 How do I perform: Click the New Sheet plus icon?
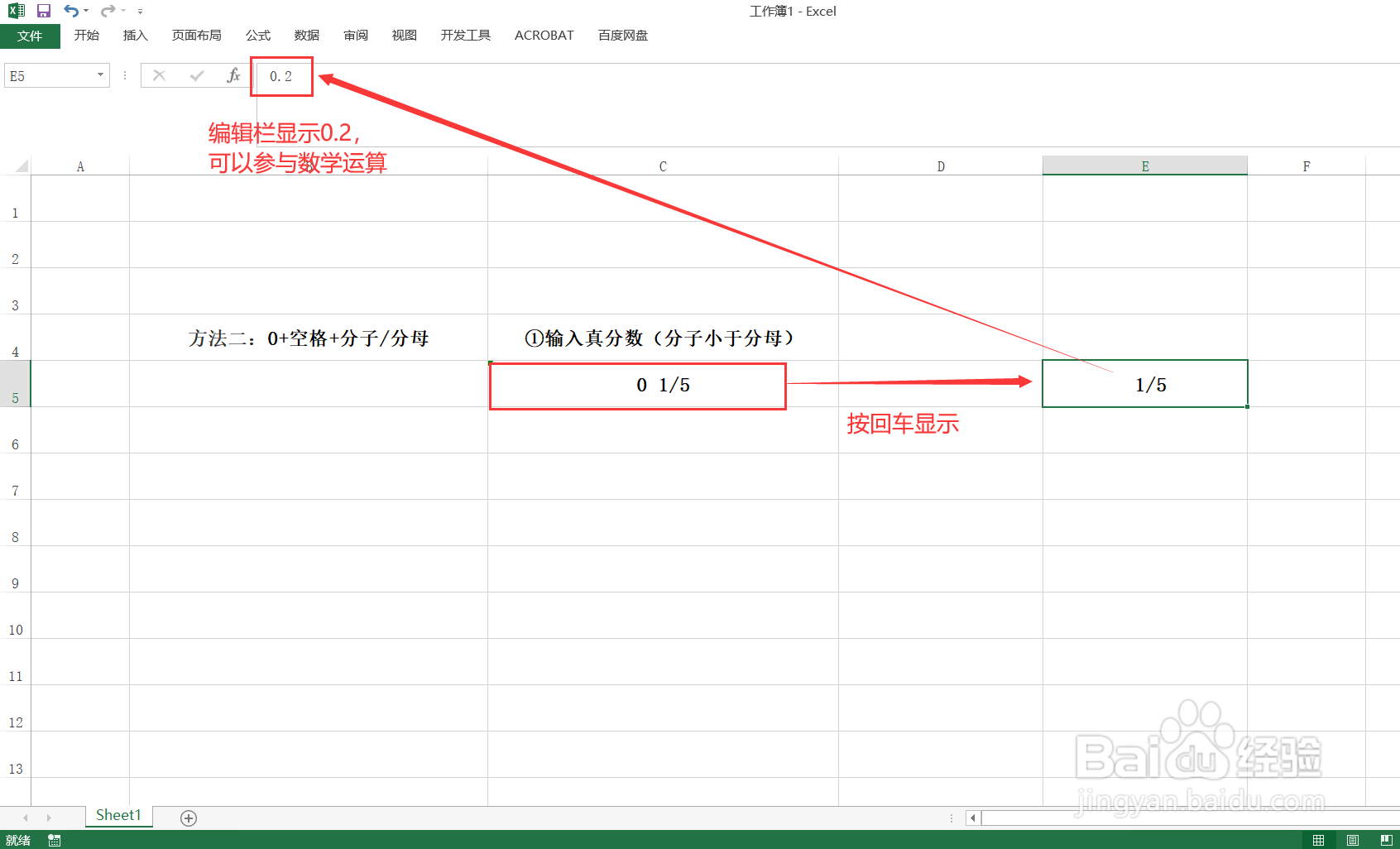tap(189, 818)
